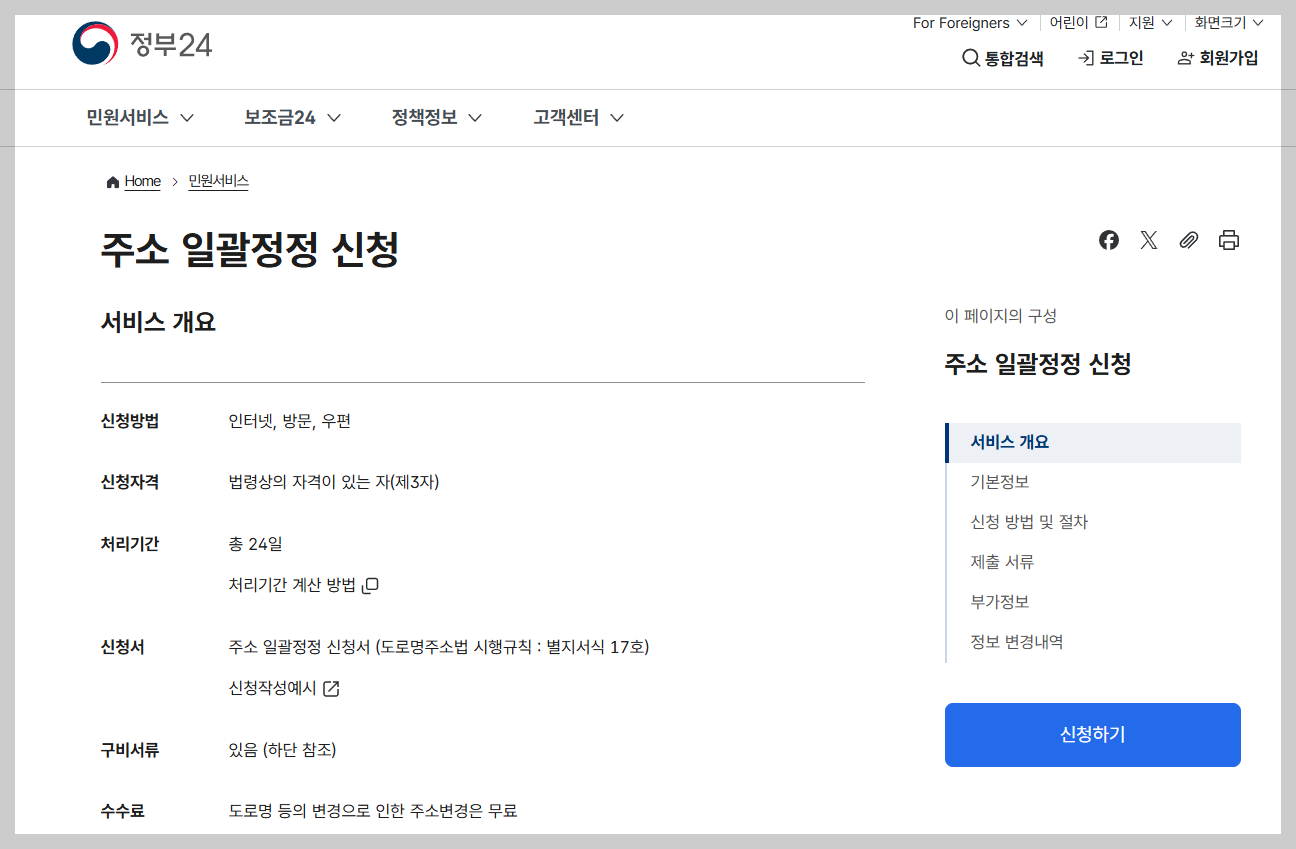The width and height of the screenshot is (1296, 849).
Task: Open 민원서비스 breadcrumb link
Action: click(x=218, y=182)
